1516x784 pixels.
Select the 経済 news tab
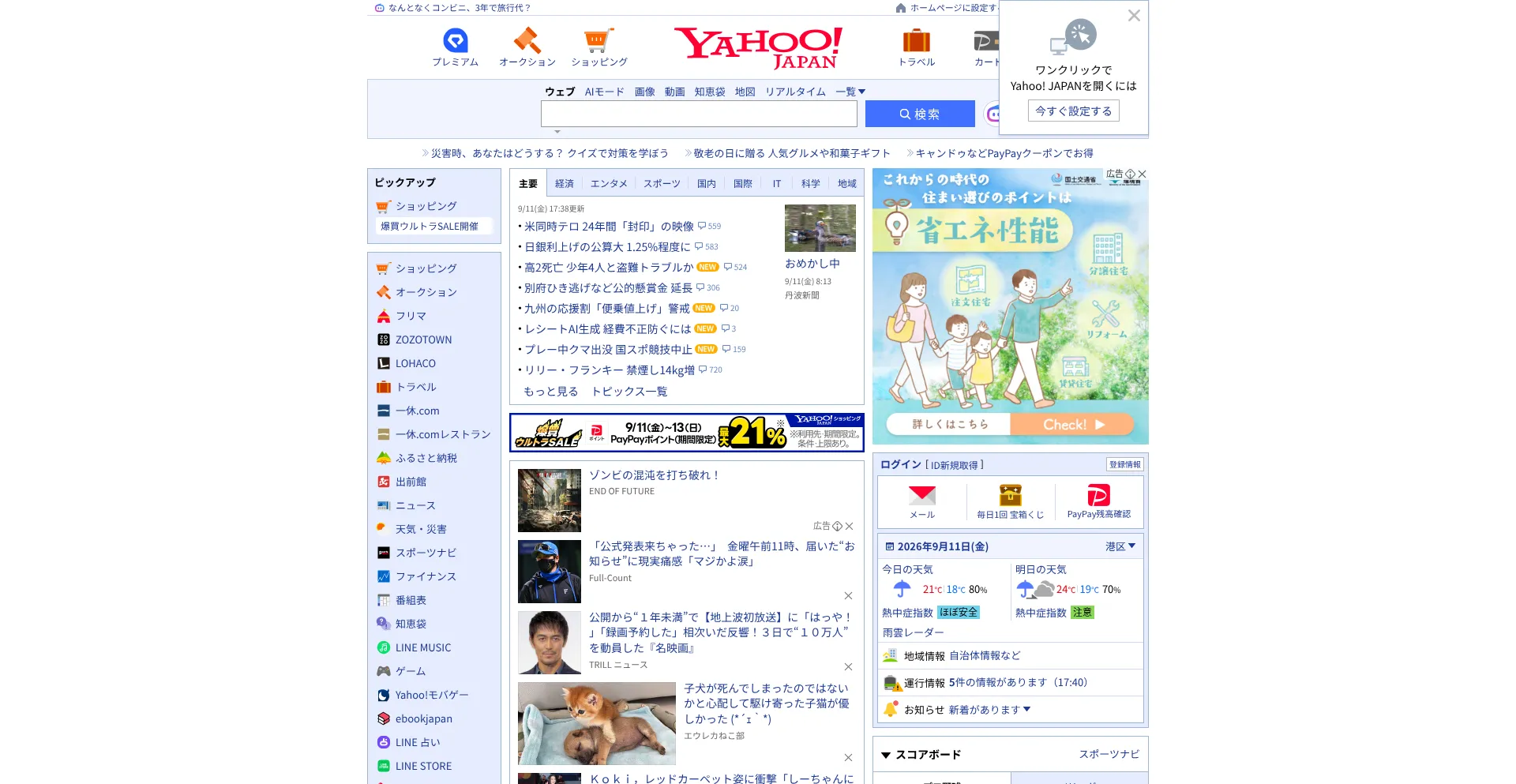tap(565, 184)
